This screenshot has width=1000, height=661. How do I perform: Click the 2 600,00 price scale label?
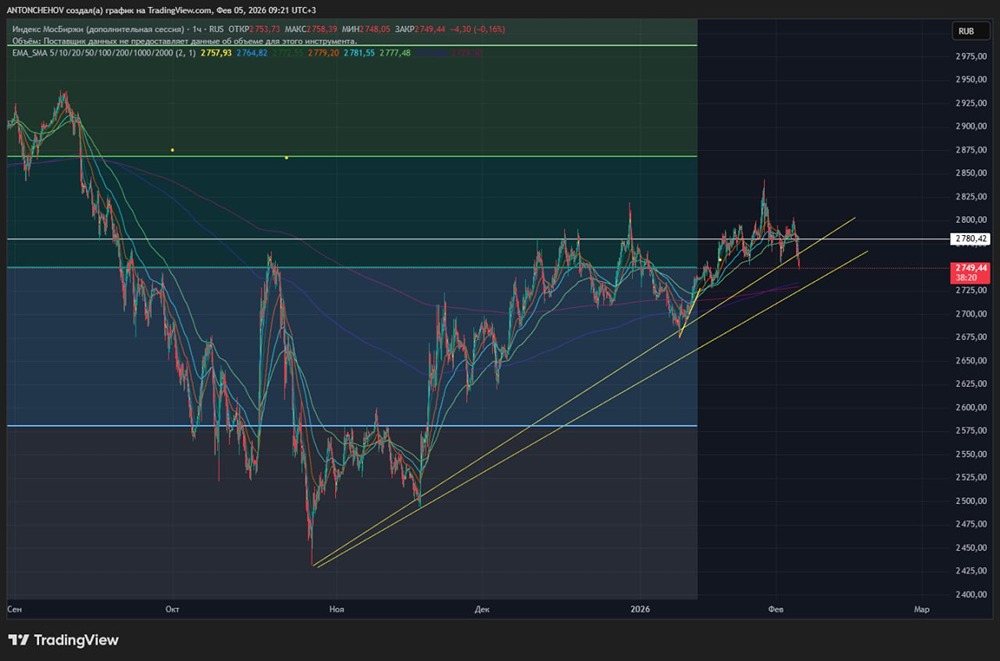click(x=971, y=407)
